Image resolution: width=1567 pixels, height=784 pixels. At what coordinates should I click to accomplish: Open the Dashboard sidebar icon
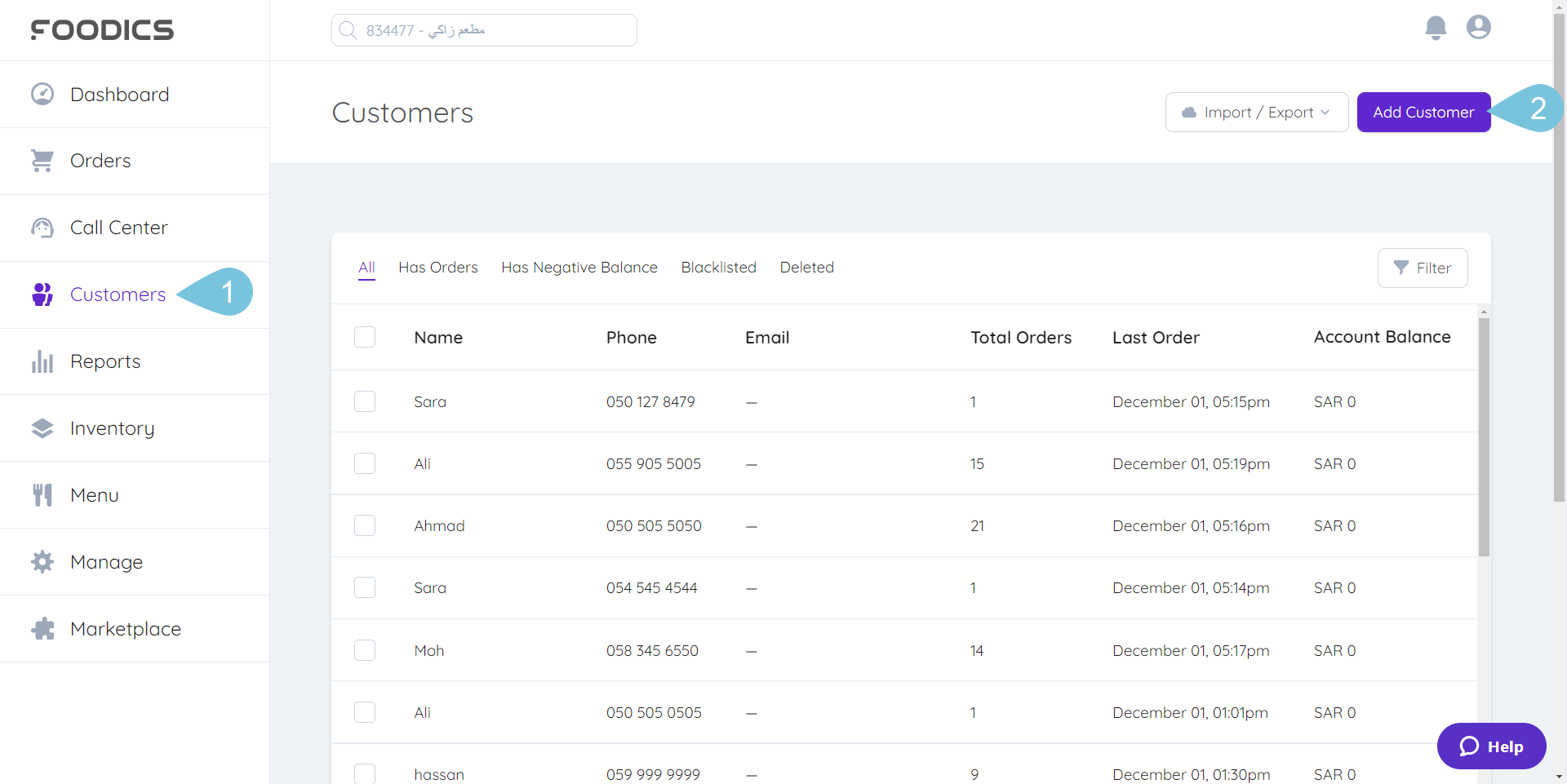(x=41, y=94)
